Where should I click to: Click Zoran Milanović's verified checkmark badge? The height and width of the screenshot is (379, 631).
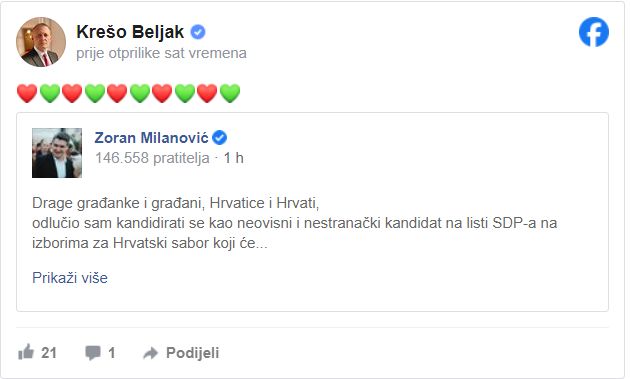pos(219,138)
